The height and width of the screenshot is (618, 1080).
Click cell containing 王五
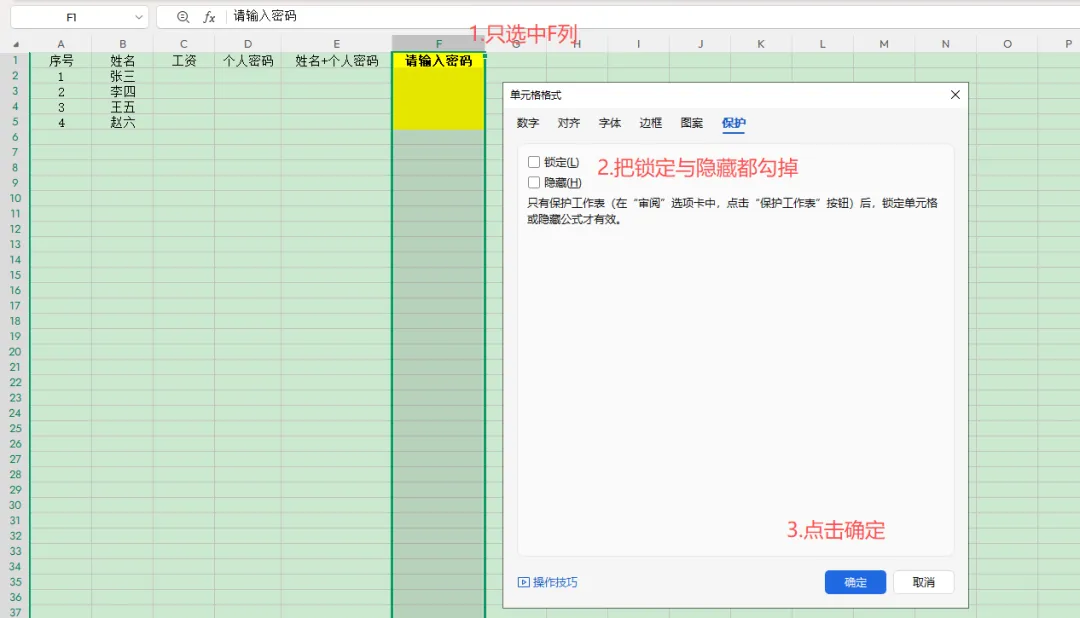point(122,107)
